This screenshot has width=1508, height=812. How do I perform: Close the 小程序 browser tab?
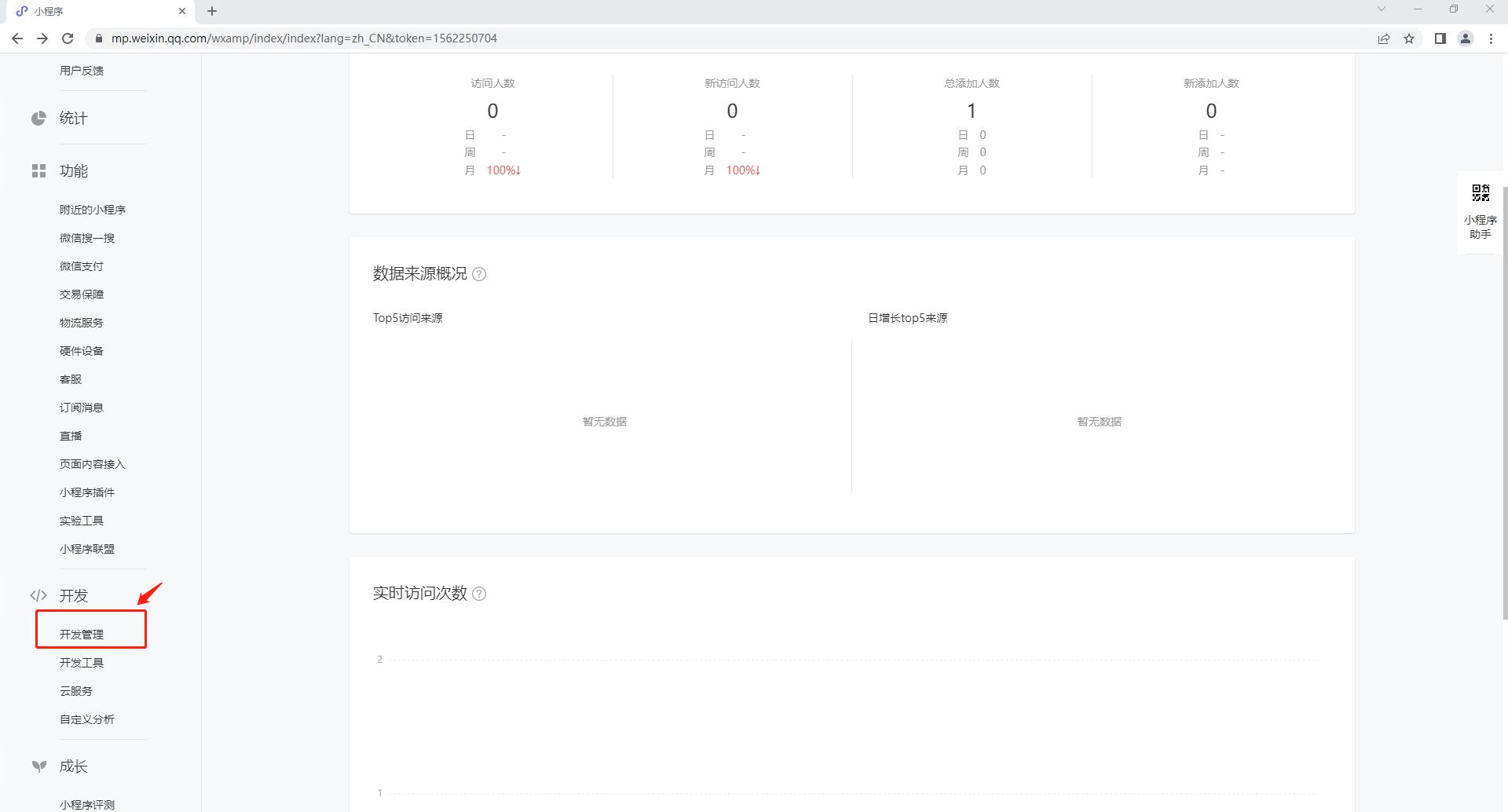point(182,11)
